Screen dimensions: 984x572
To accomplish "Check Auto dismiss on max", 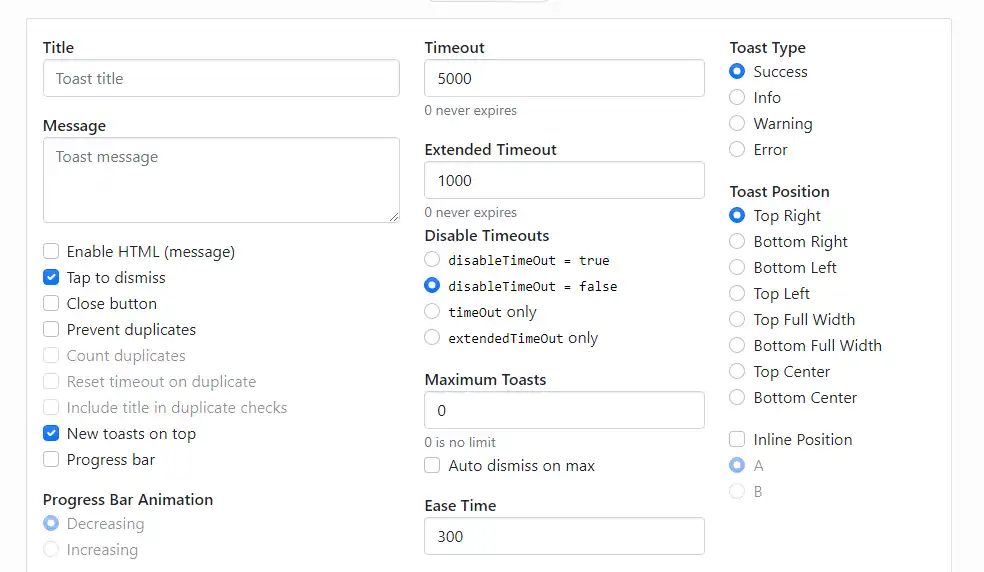I will [x=432, y=466].
